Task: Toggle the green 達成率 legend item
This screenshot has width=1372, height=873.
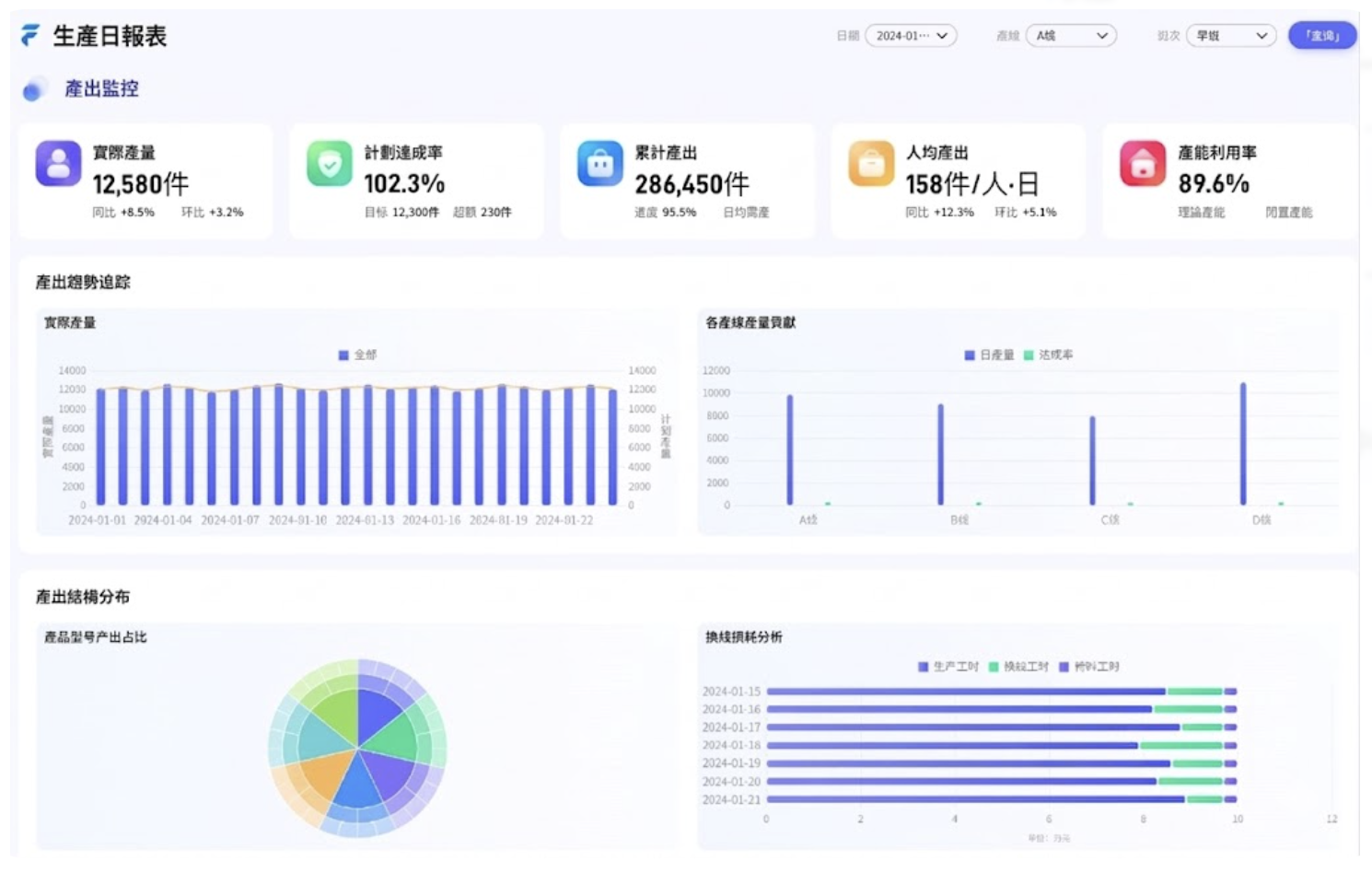Action: (1049, 355)
